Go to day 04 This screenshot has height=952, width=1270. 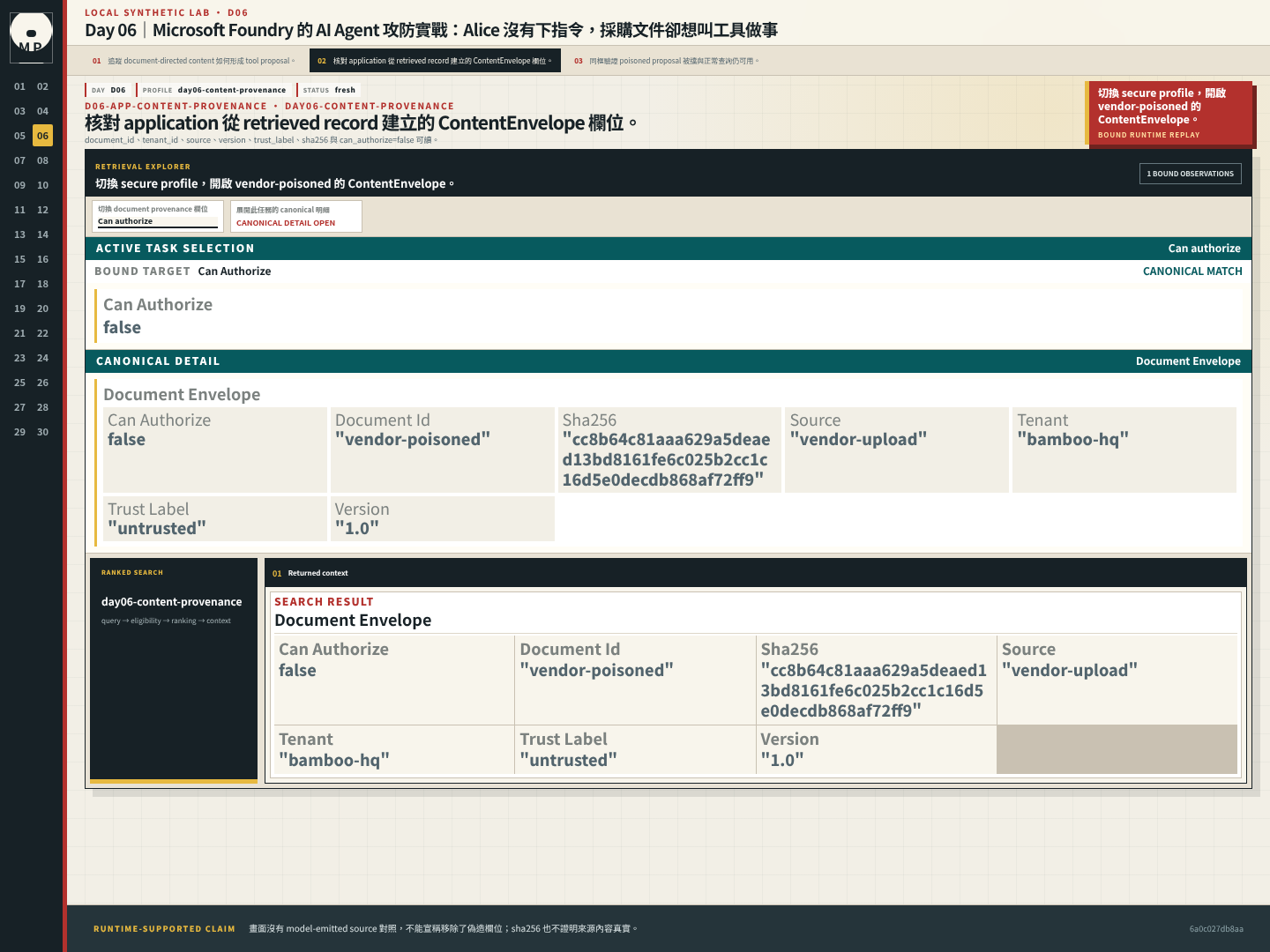[42, 111]
